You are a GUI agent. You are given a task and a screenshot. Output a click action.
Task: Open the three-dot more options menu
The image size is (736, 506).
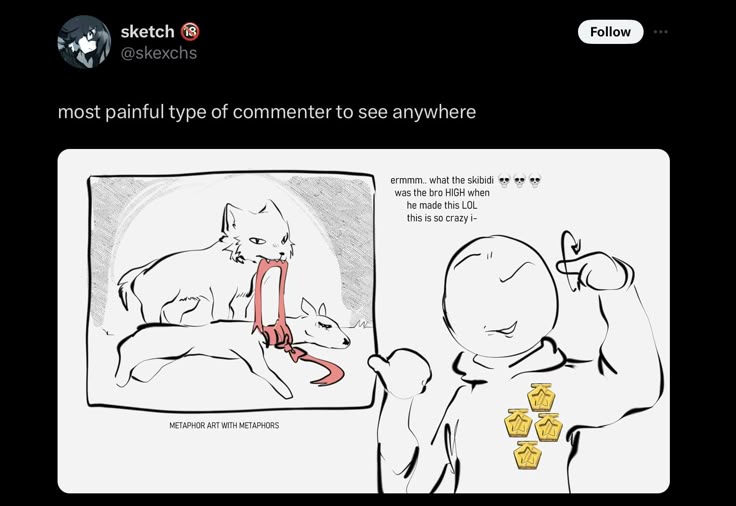660,32
